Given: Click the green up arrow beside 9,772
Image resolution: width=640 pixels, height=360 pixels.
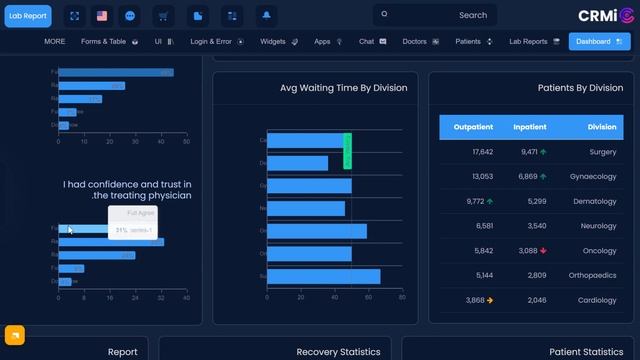Looking at the screenshot, I should tap(490, 201).
